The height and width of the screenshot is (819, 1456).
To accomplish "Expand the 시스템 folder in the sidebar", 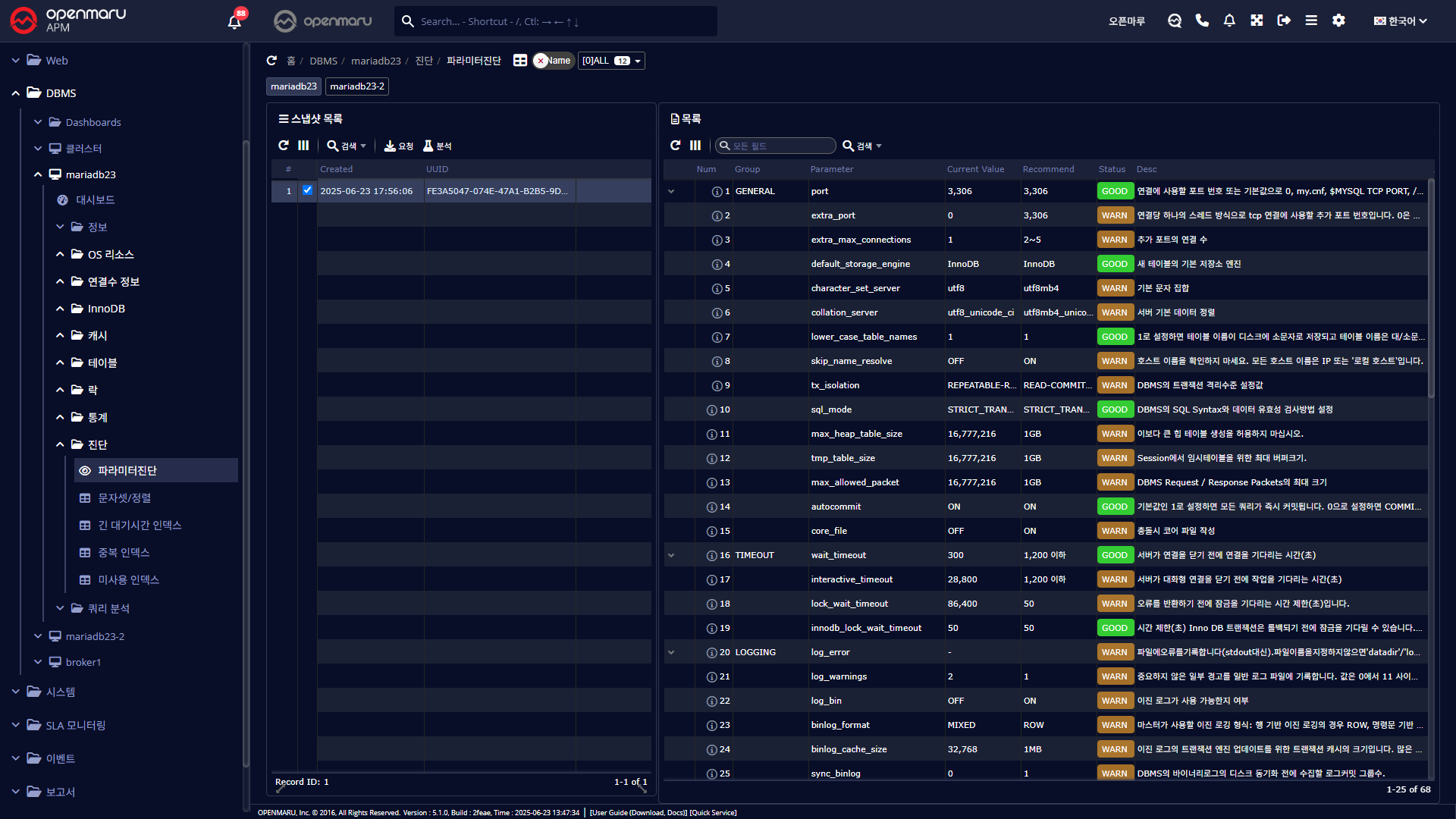I will point(16,692).
